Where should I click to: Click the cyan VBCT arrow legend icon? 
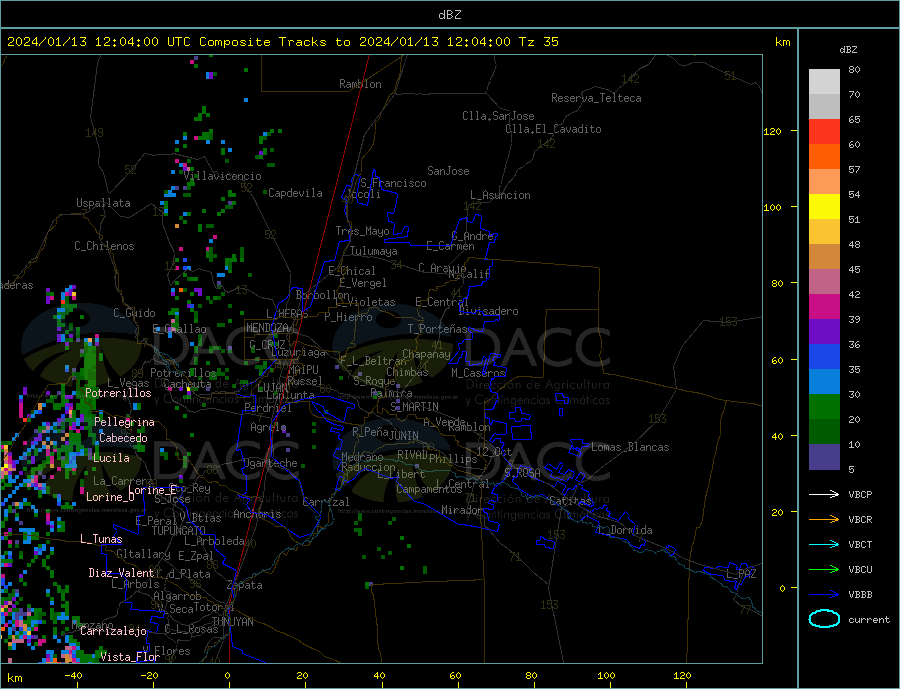(824, 544)
